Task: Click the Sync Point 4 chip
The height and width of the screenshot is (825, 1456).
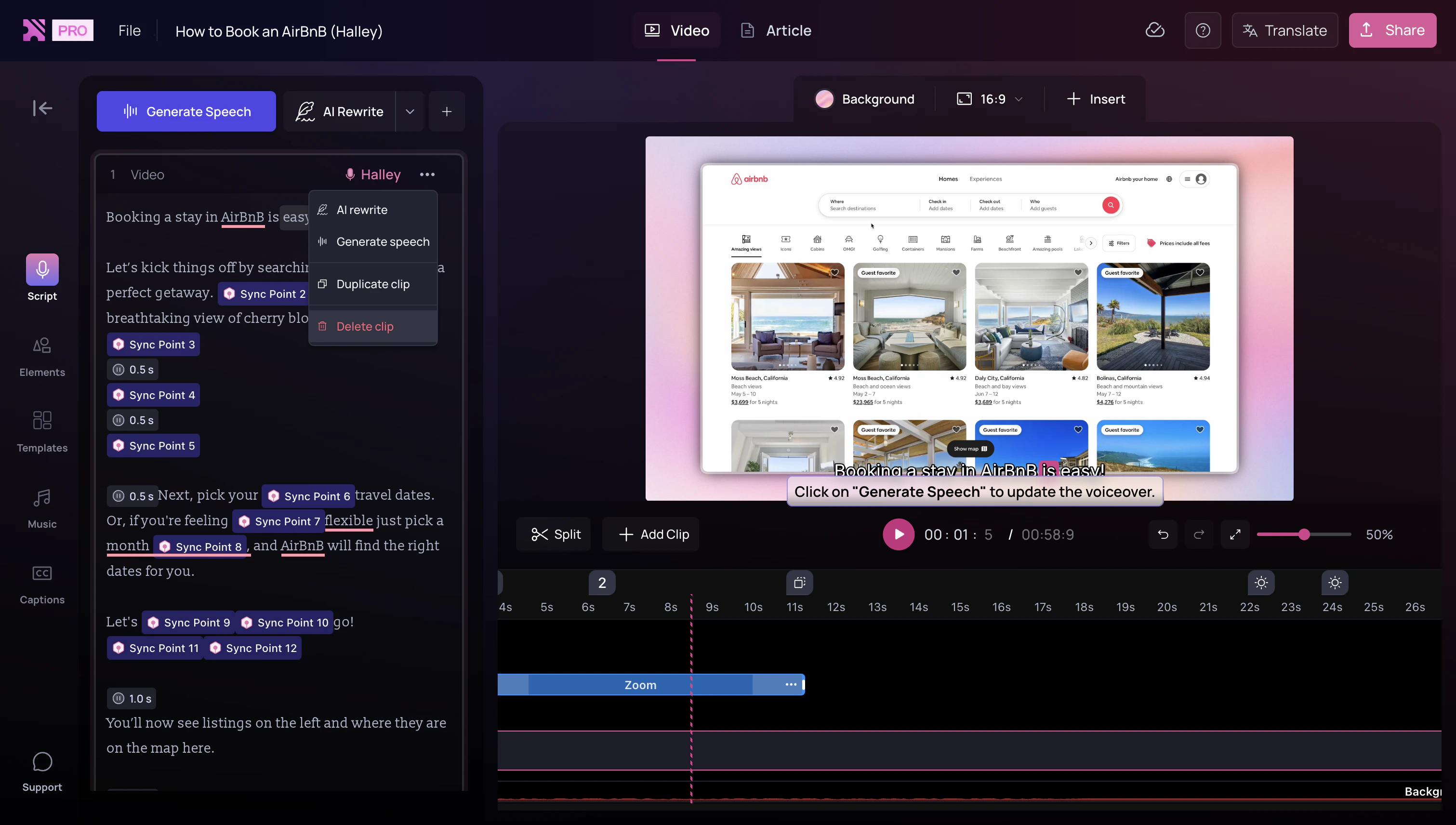Action: click(154, 395)
